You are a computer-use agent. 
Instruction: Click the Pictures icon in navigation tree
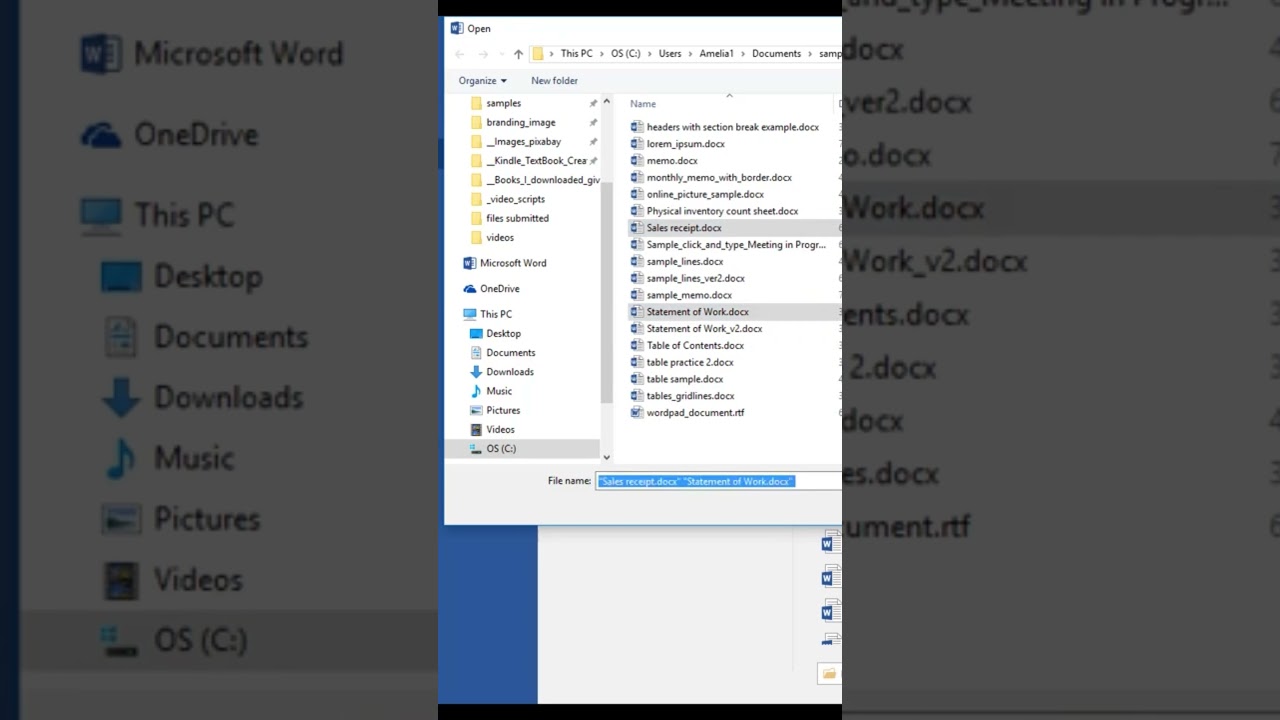coord(476,410)
